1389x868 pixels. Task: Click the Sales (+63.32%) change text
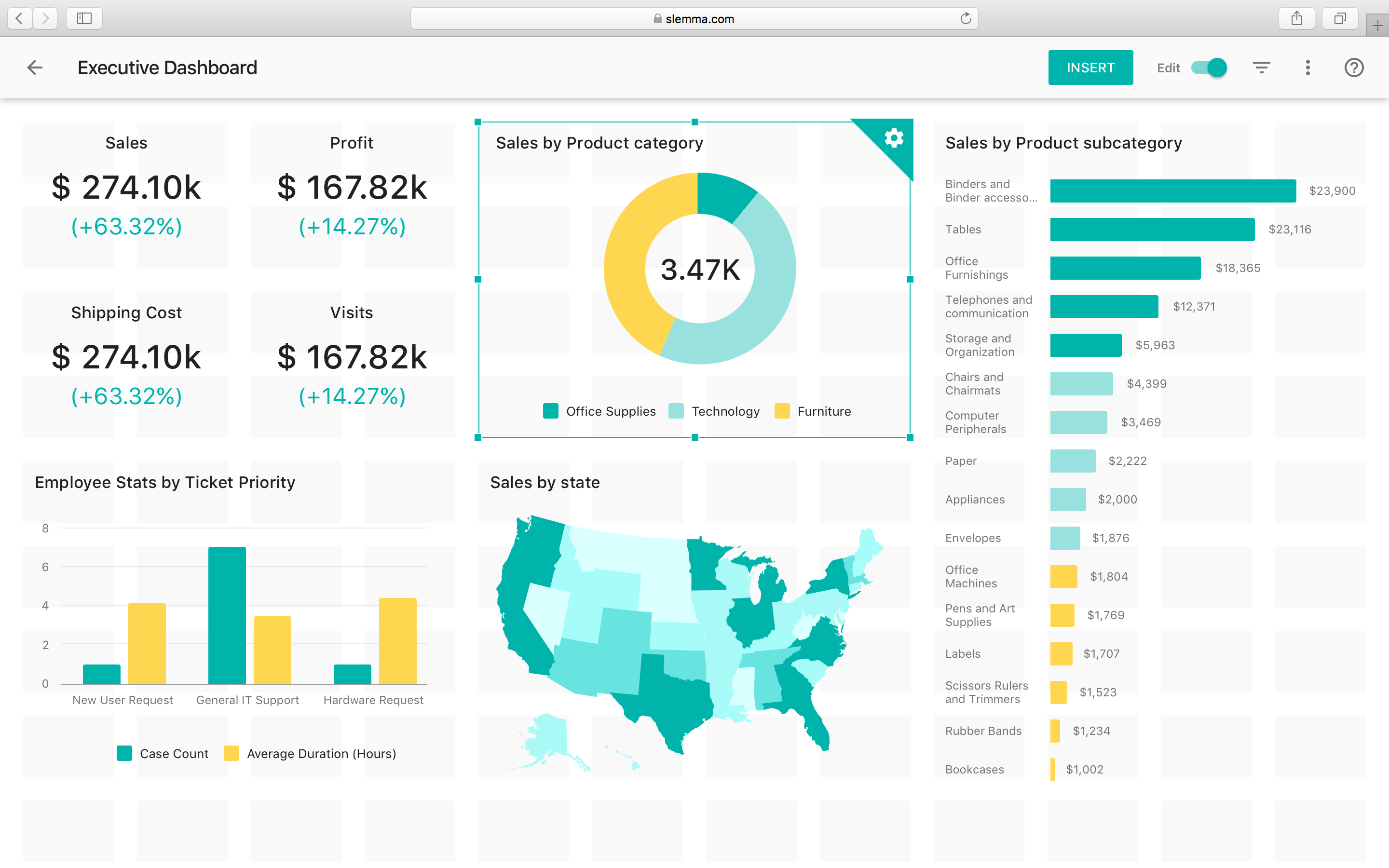126,227
